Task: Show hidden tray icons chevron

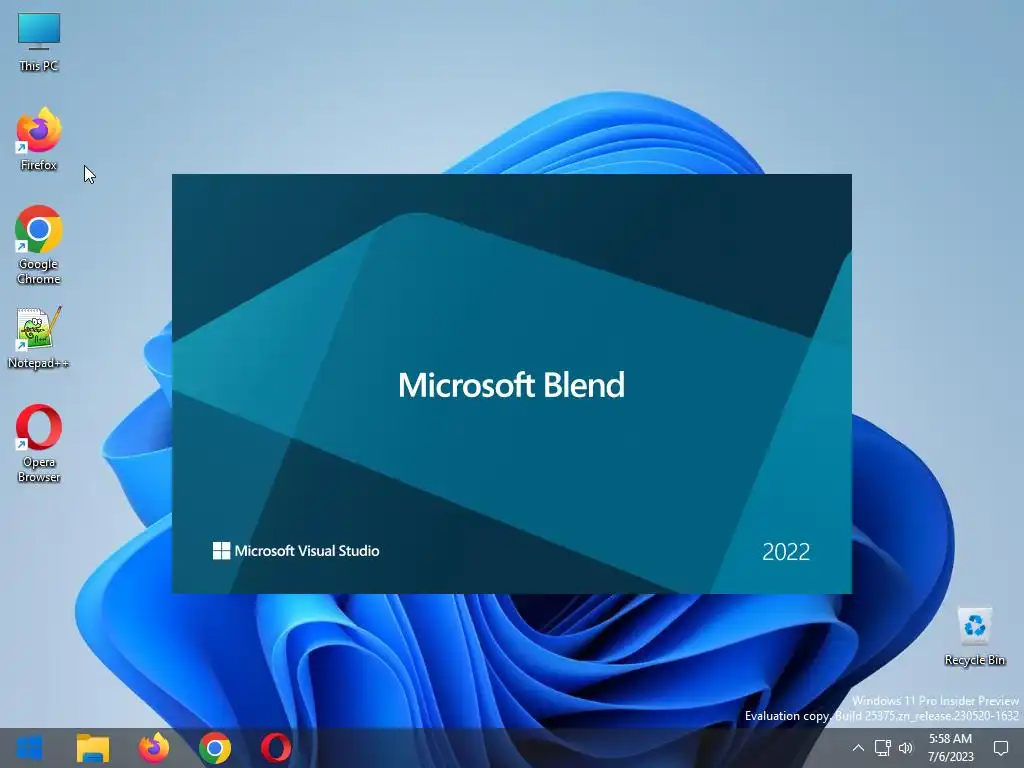Action: coord(859,748)
